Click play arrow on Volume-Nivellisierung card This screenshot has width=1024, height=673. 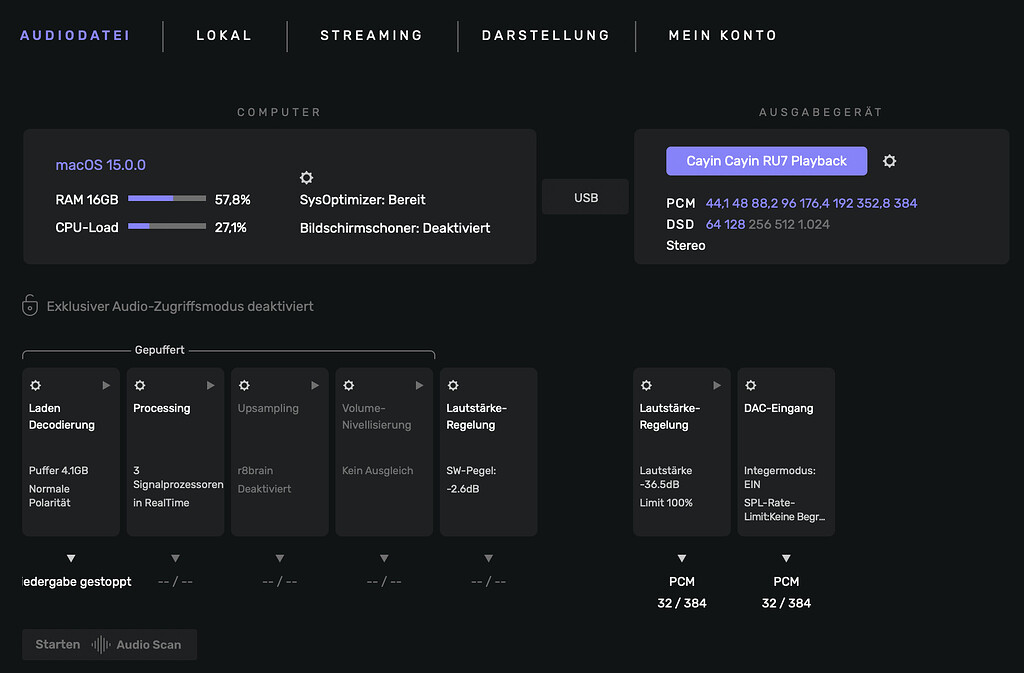tap(419, 385)
